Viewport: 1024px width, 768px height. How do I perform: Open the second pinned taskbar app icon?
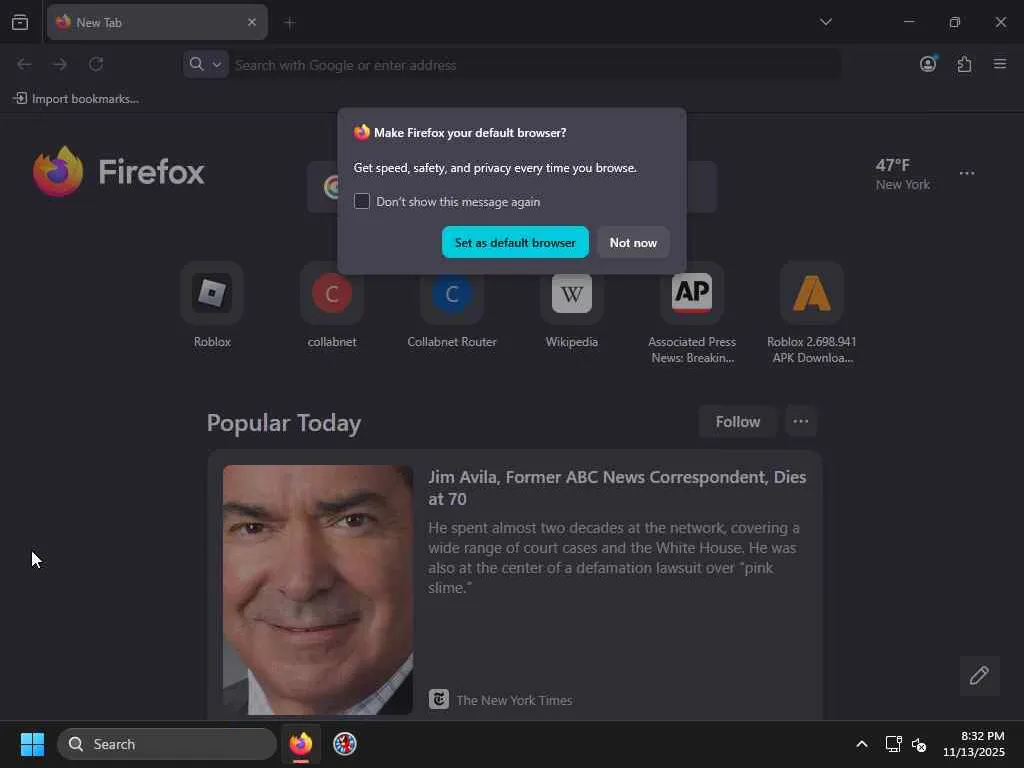coord(345,744)
